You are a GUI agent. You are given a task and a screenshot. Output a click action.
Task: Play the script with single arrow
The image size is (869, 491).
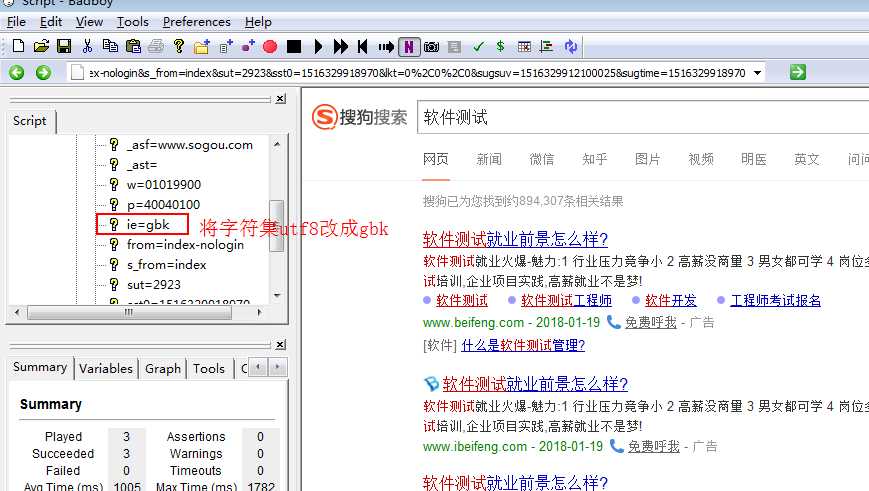click(318, 47)
